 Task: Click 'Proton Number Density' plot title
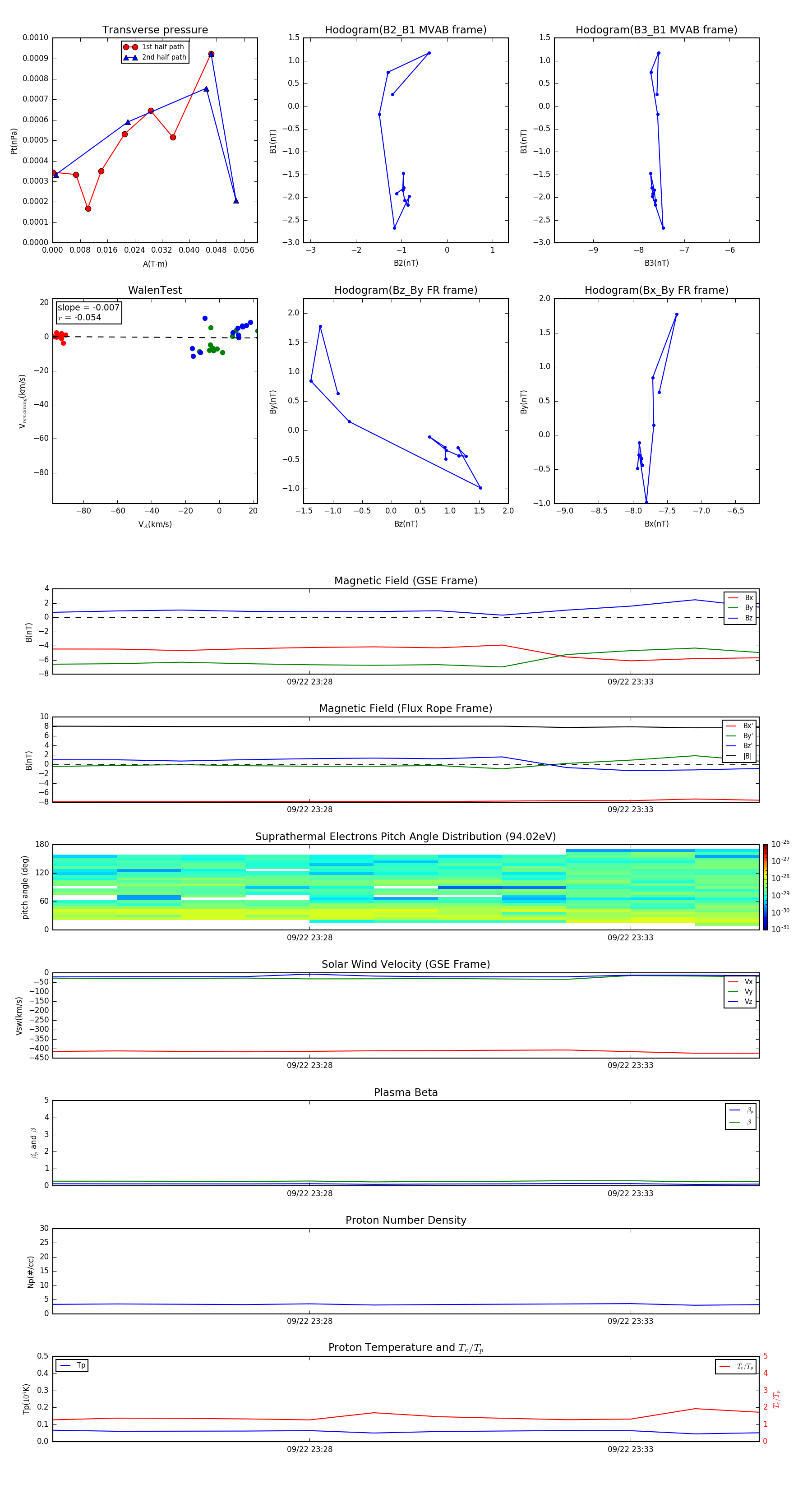pos(406,1220)
